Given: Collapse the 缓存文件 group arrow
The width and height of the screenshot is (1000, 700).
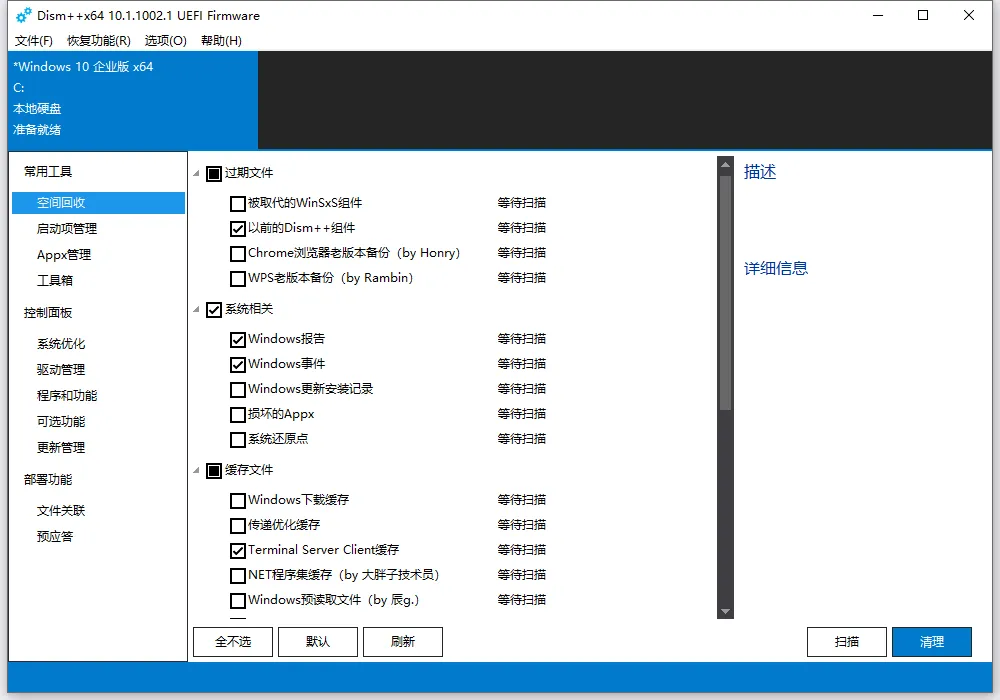Looking at the screenshot, I should click(196, 470).
